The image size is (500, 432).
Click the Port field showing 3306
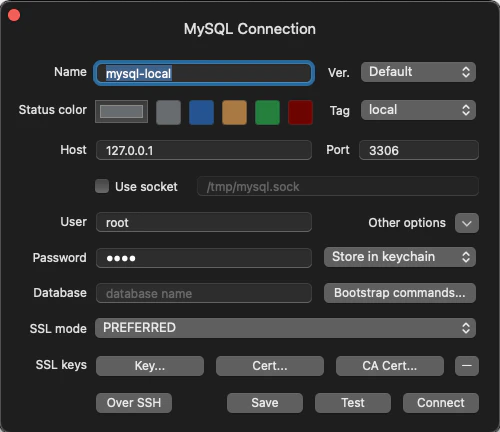(419, 150)
